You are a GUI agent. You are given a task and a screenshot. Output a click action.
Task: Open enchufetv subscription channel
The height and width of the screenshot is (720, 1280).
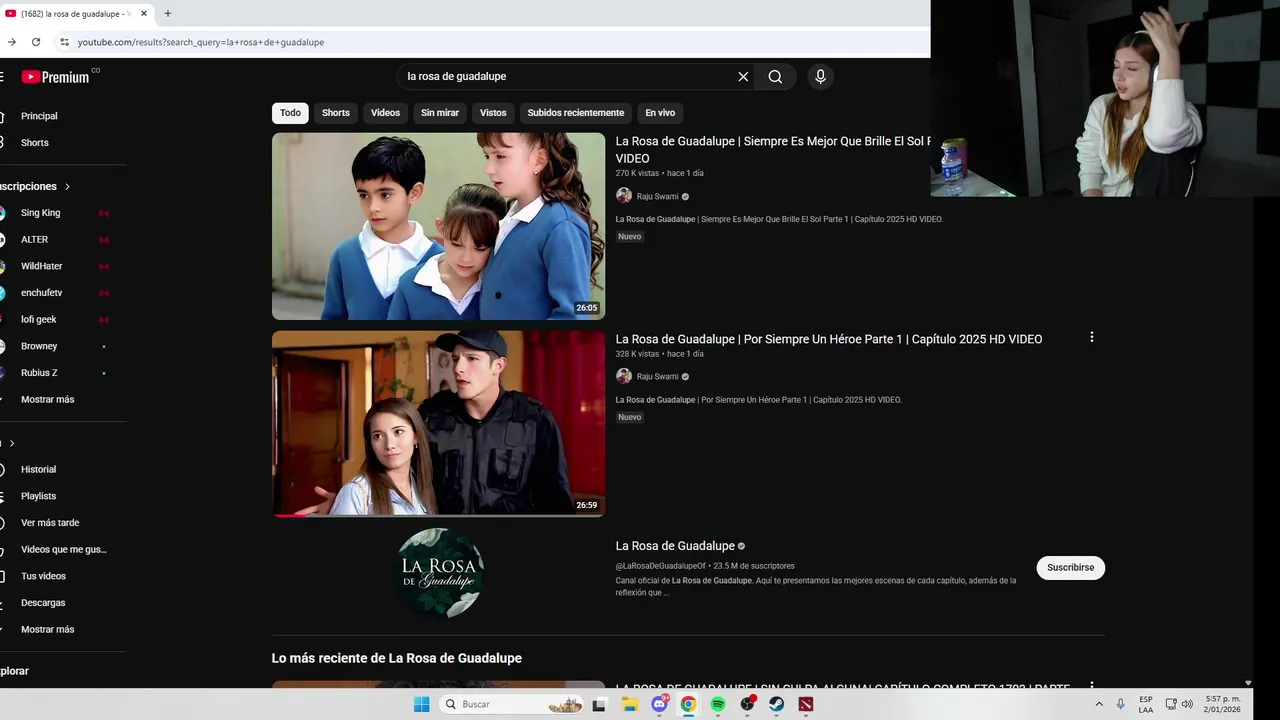(42, 293)
